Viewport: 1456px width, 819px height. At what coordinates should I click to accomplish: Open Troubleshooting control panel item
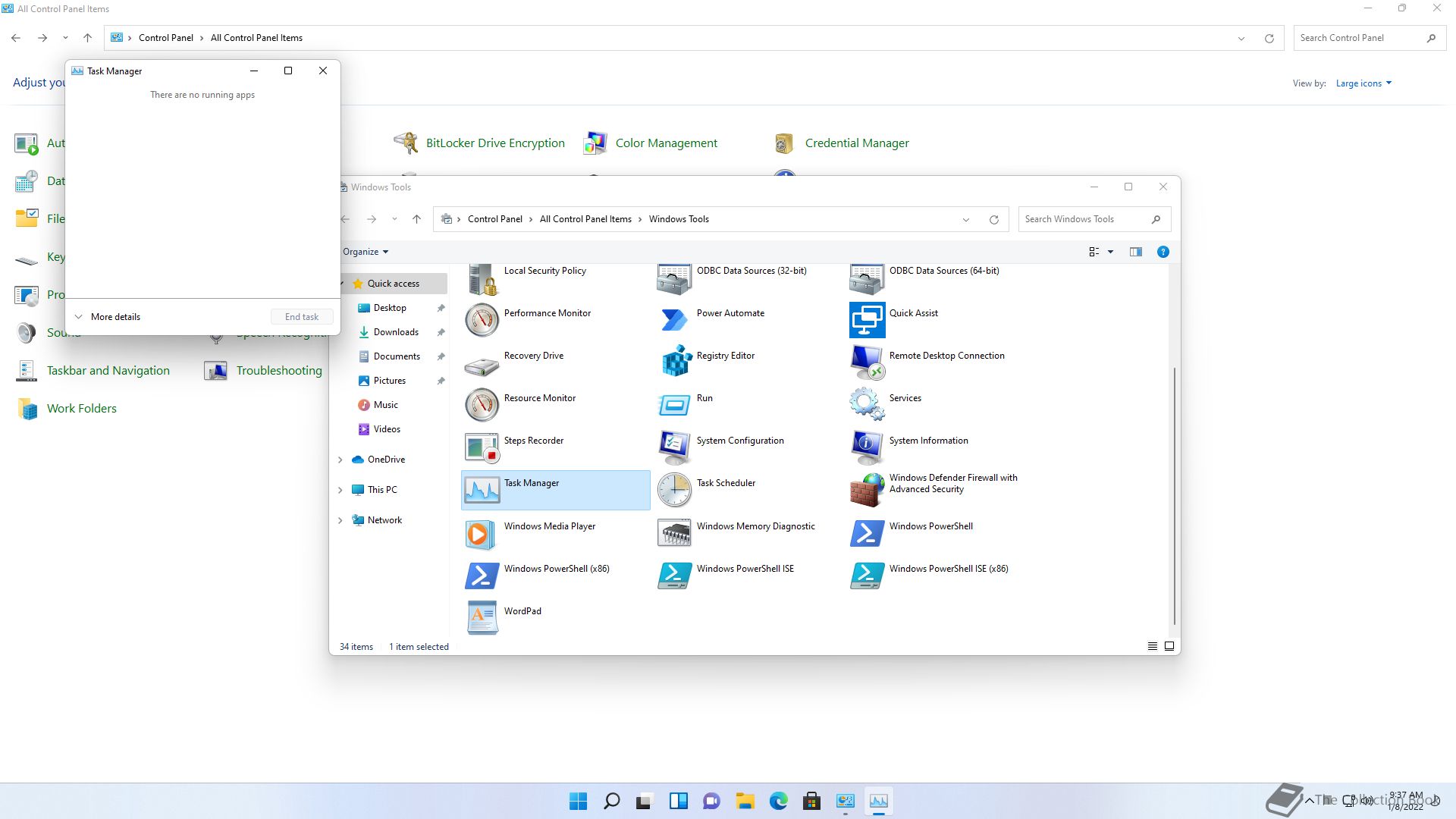(x=278, y=371)
